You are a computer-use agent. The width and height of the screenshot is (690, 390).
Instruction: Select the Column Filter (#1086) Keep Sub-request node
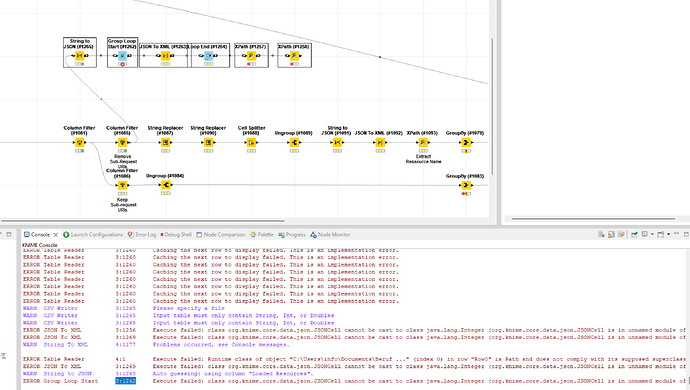coord(122,185)
